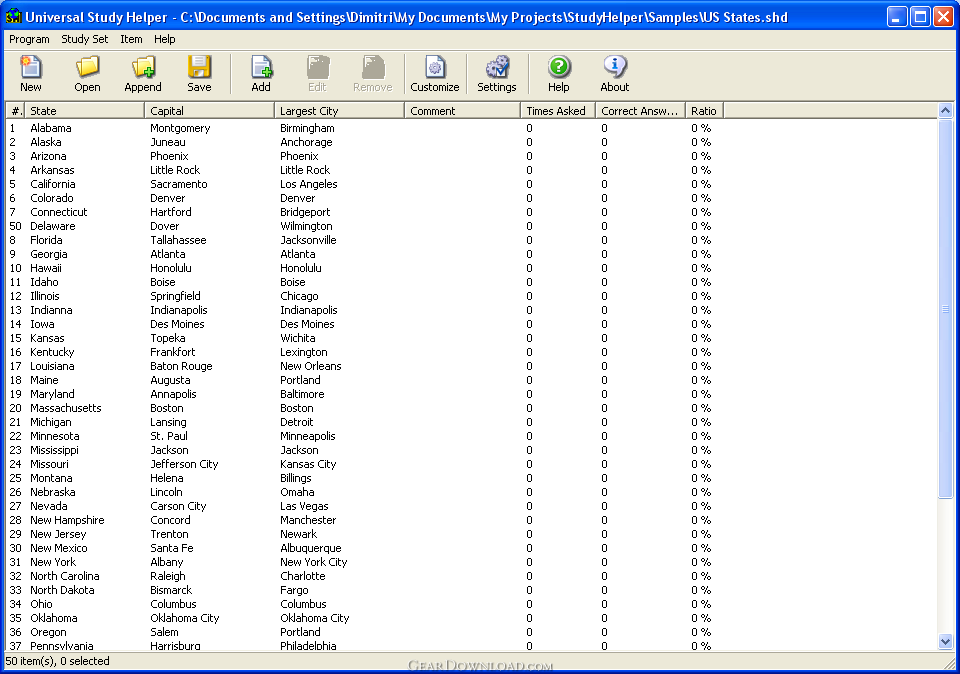Screen dimensions: 960x674
Task: Click Augusta in the Capital column
Action: (170, 380)
